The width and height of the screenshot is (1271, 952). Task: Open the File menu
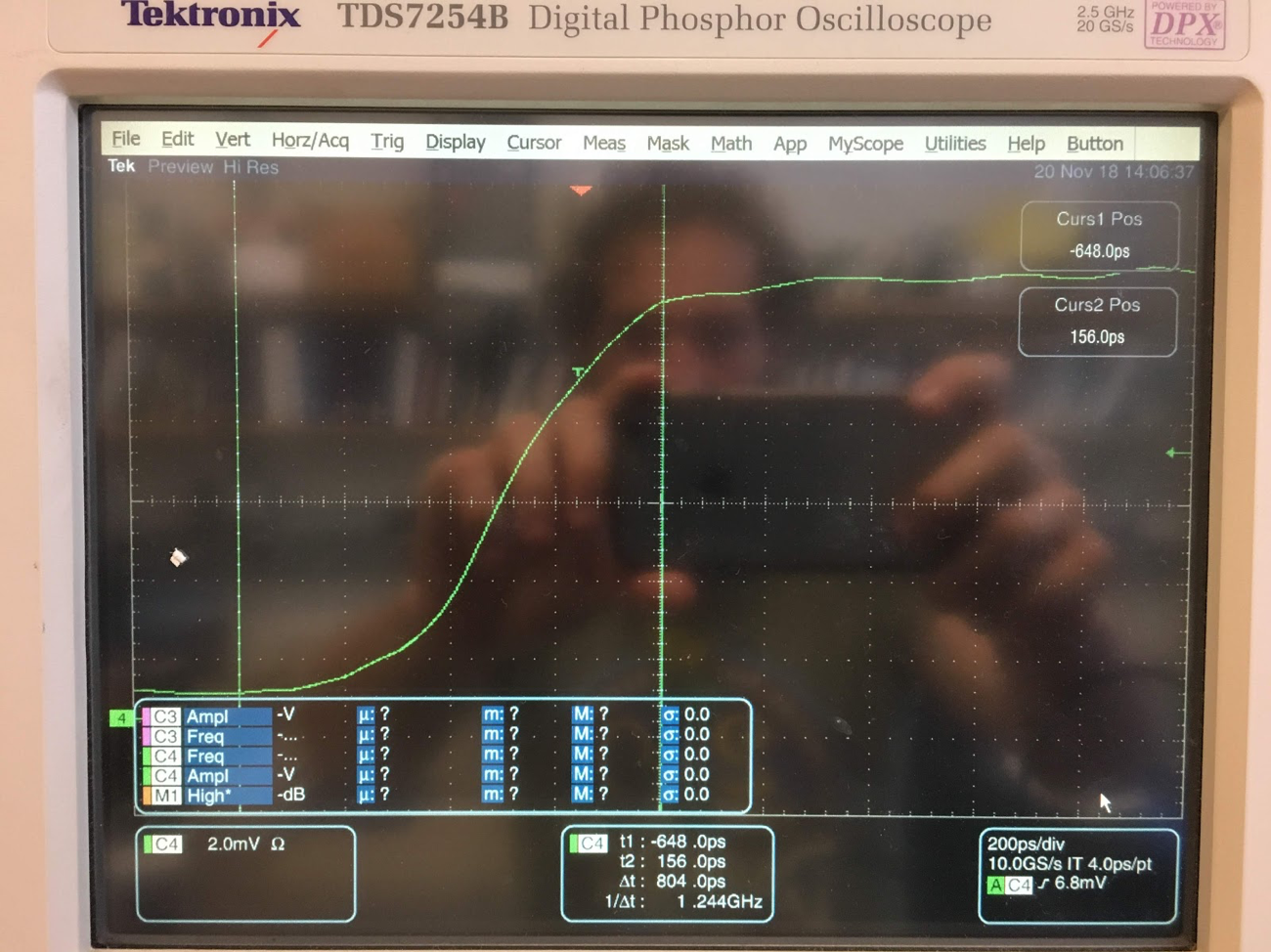(x=125, y=138)
